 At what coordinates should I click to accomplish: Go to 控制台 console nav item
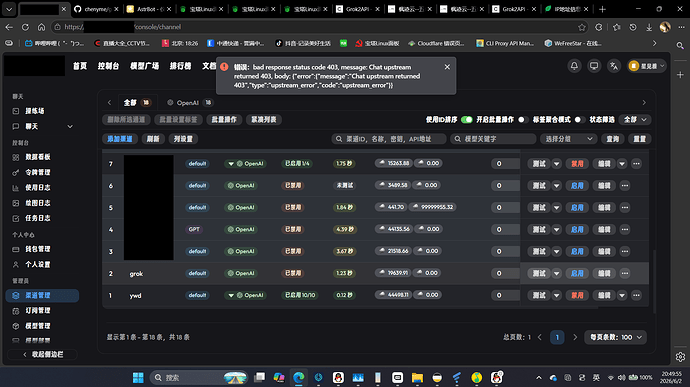click(108, 66)
